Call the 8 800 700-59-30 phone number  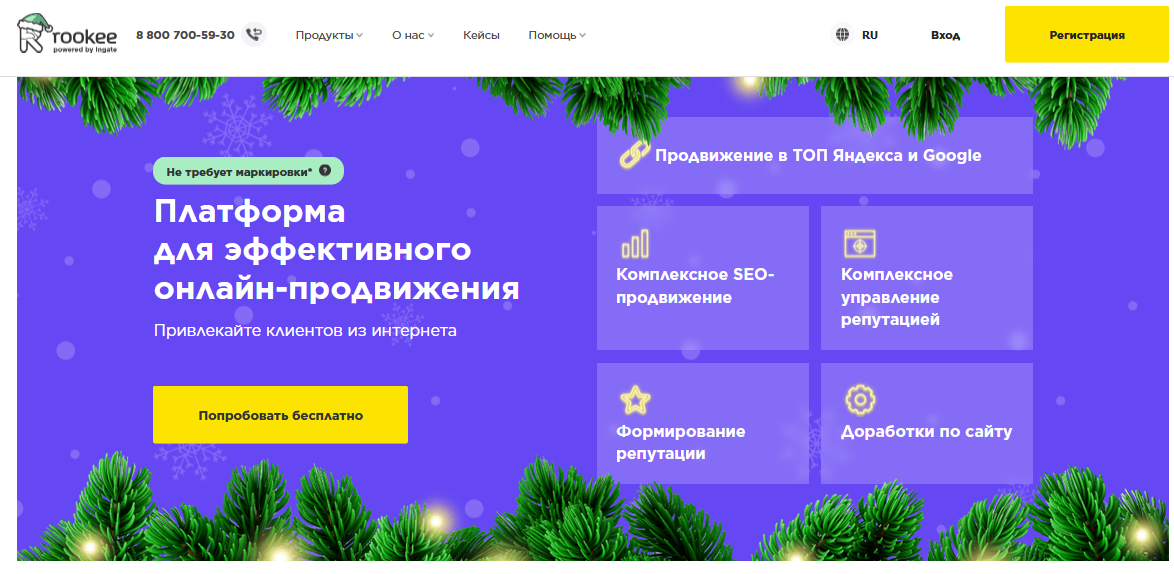click(x=185, y=35)
